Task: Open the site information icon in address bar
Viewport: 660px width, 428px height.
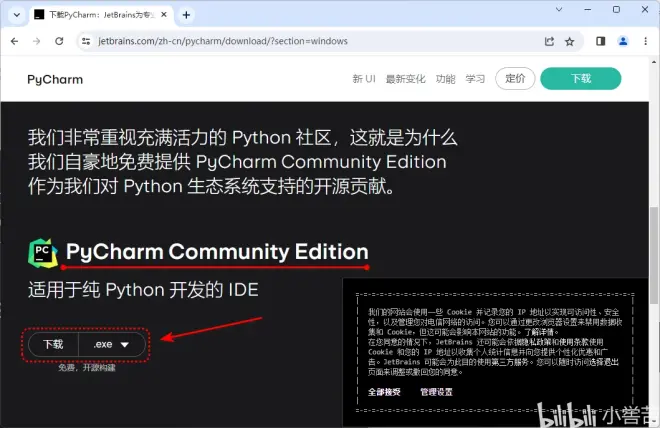Action: pyautogui.click(x=86, y=41)
